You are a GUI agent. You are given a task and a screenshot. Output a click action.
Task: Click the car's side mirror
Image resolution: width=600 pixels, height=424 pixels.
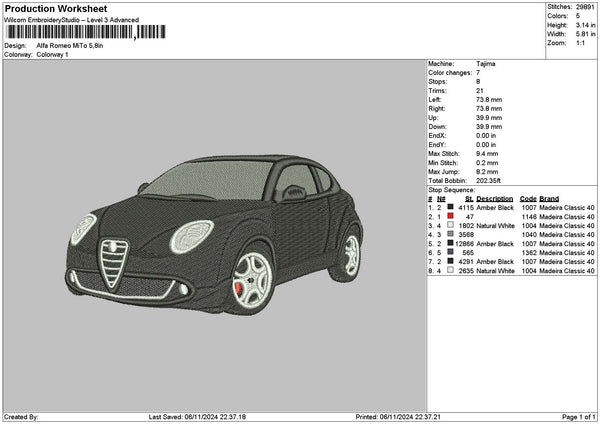(295, 193)
